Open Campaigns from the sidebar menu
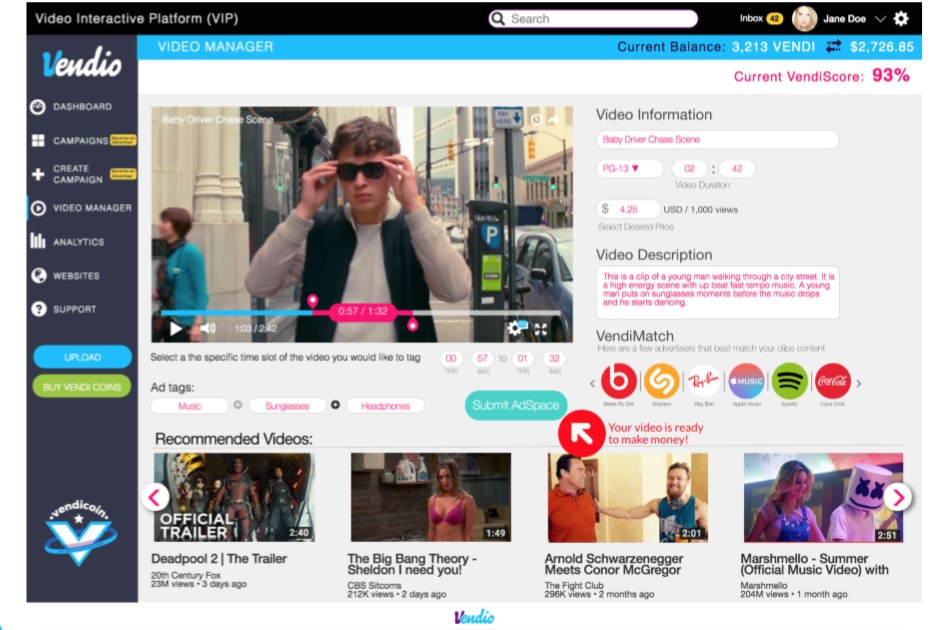 [x=82, y=141]
